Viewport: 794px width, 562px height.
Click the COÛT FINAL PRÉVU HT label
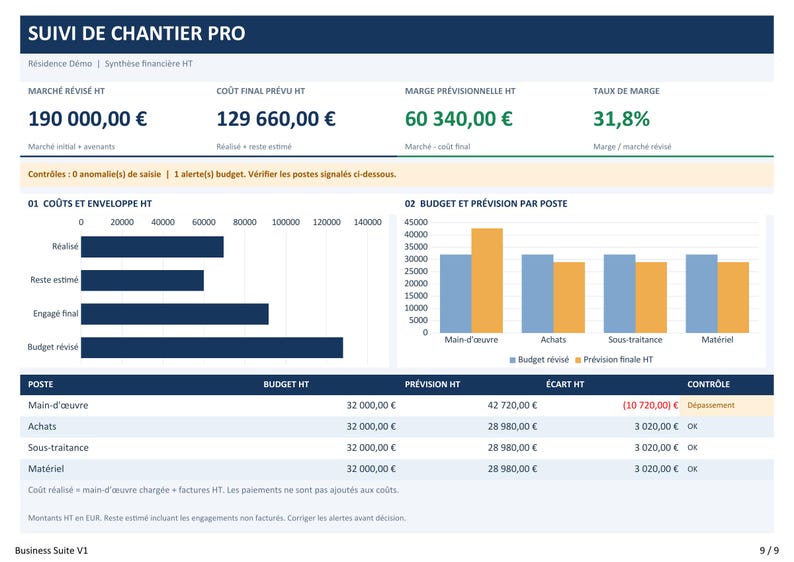(260, 91)
